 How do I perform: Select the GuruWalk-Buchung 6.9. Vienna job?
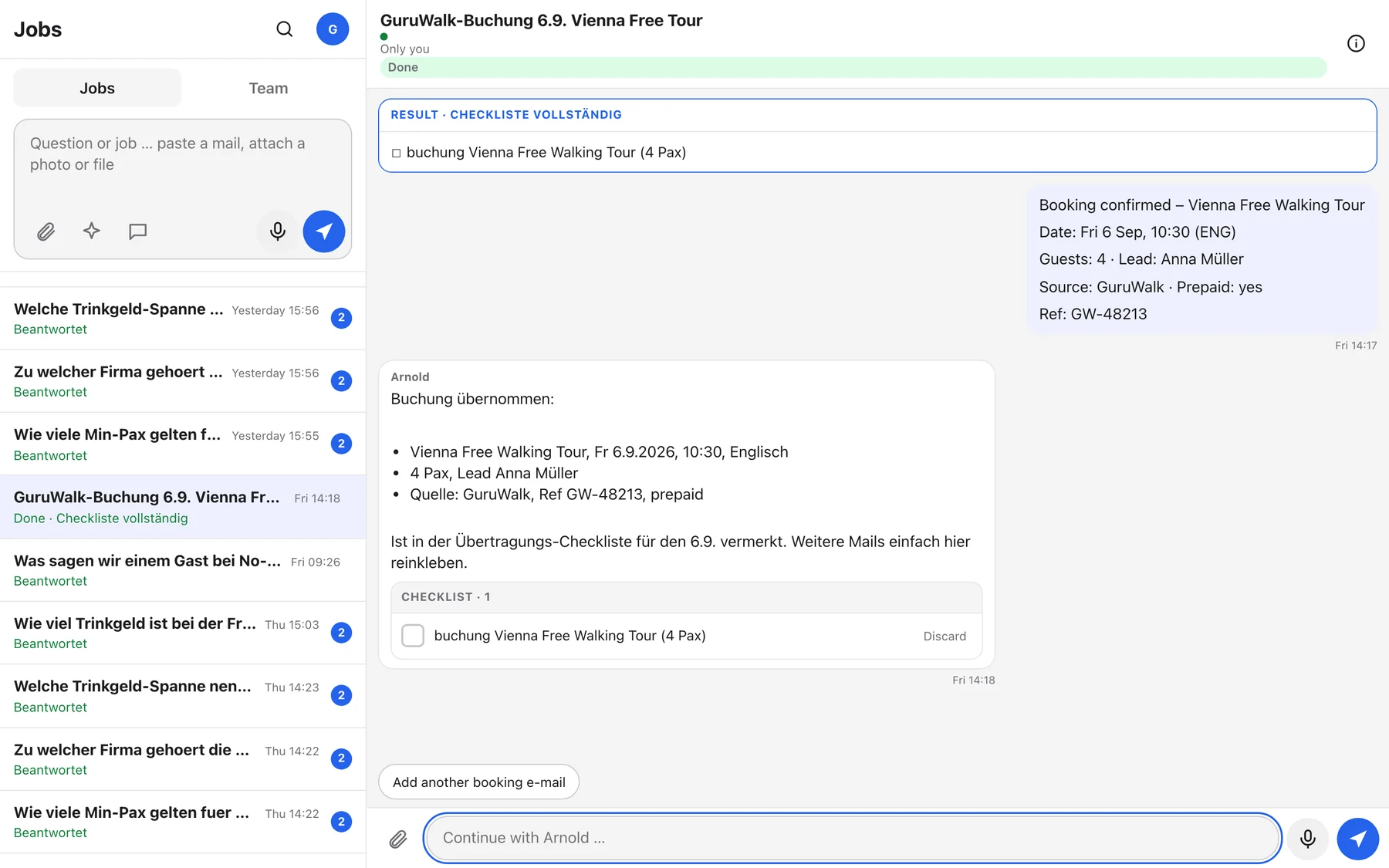click(x=183, y=507)
